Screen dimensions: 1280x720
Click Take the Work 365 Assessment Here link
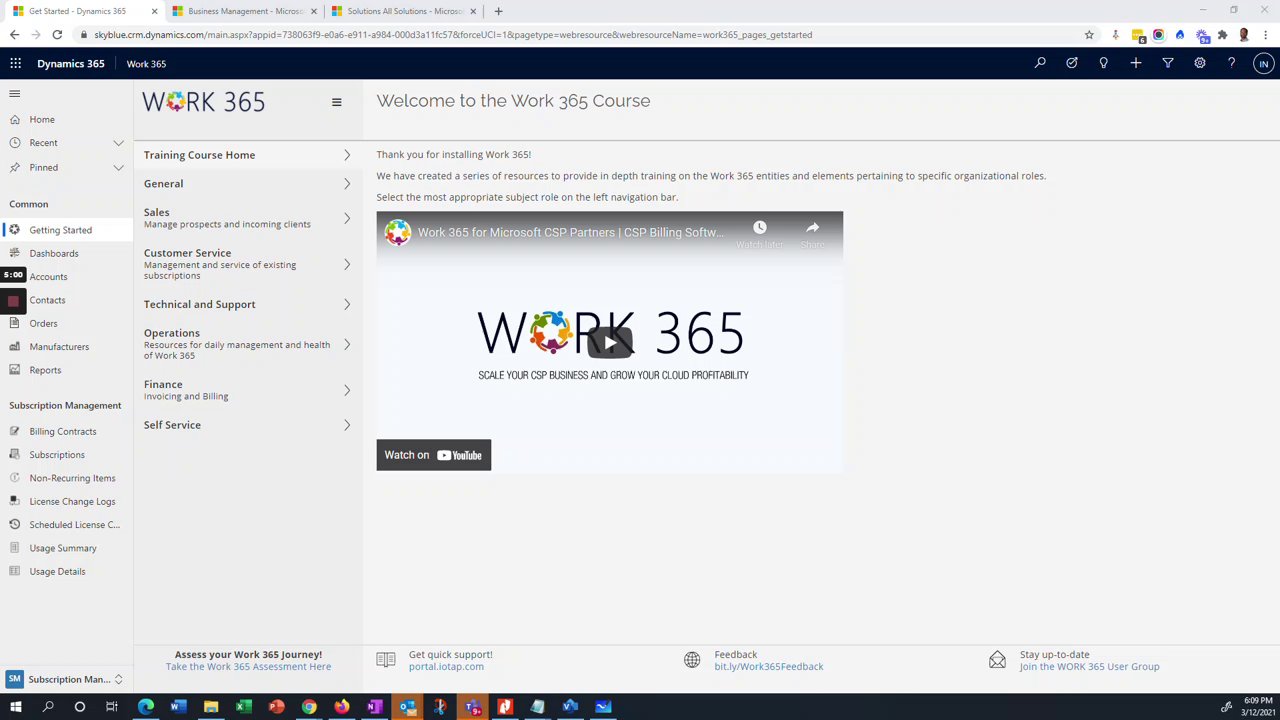(248, 667)
